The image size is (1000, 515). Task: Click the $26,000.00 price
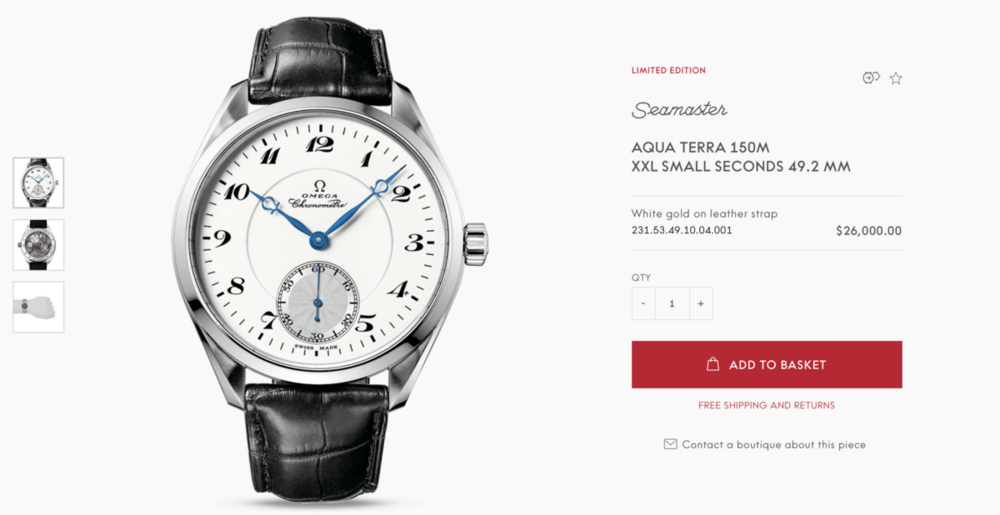pyautogui.click(x=869, y=231)
